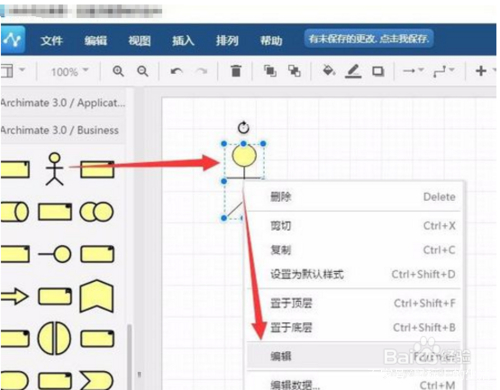The height and width of the screenshot is (390, 500).
Task: Select the D-shaped half-round shape
Action: [15, 381]
